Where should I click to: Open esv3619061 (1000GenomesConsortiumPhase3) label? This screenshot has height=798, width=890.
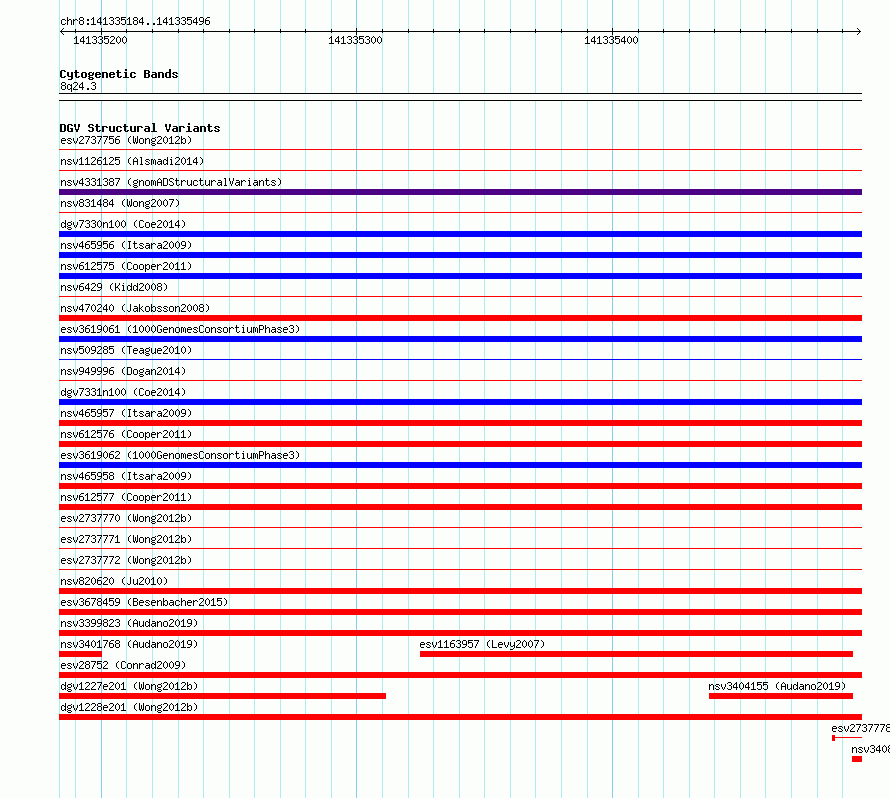[180, 329]
